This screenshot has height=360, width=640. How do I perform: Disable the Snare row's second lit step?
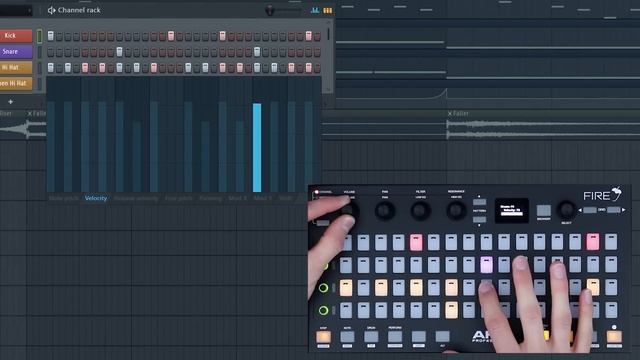click(x=257, y=52)
